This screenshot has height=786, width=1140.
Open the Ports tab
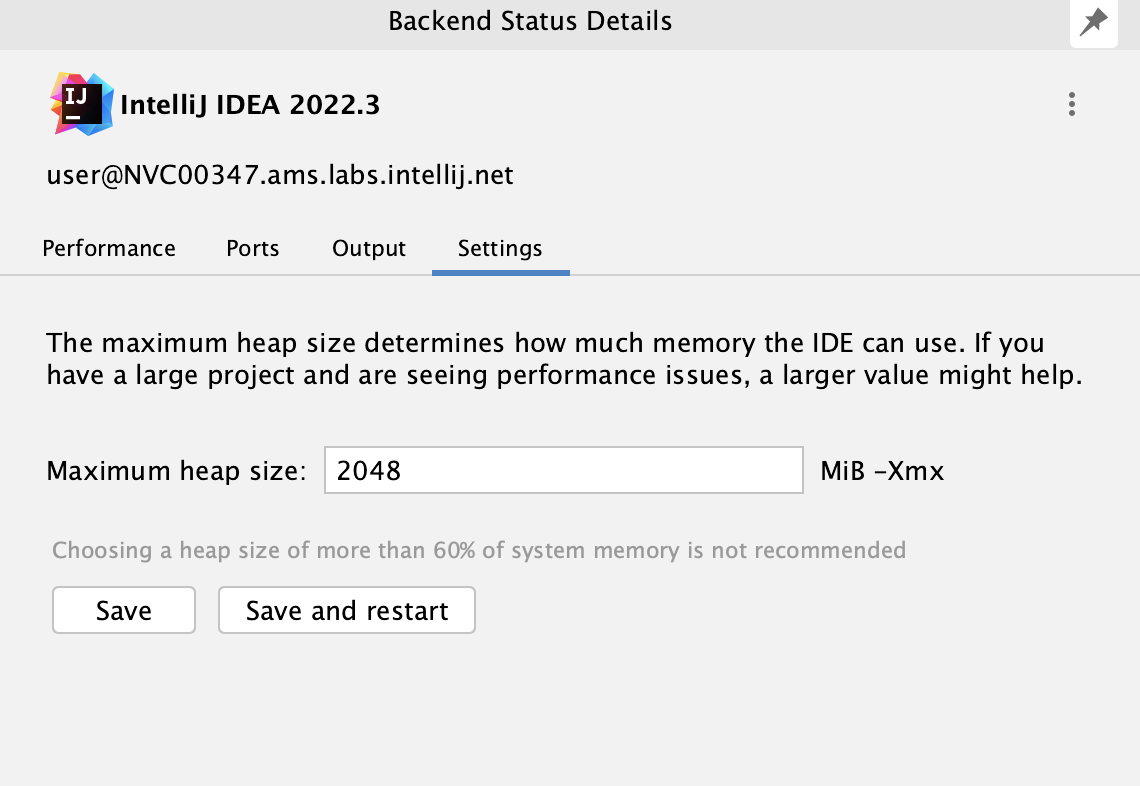coord(252,248)
